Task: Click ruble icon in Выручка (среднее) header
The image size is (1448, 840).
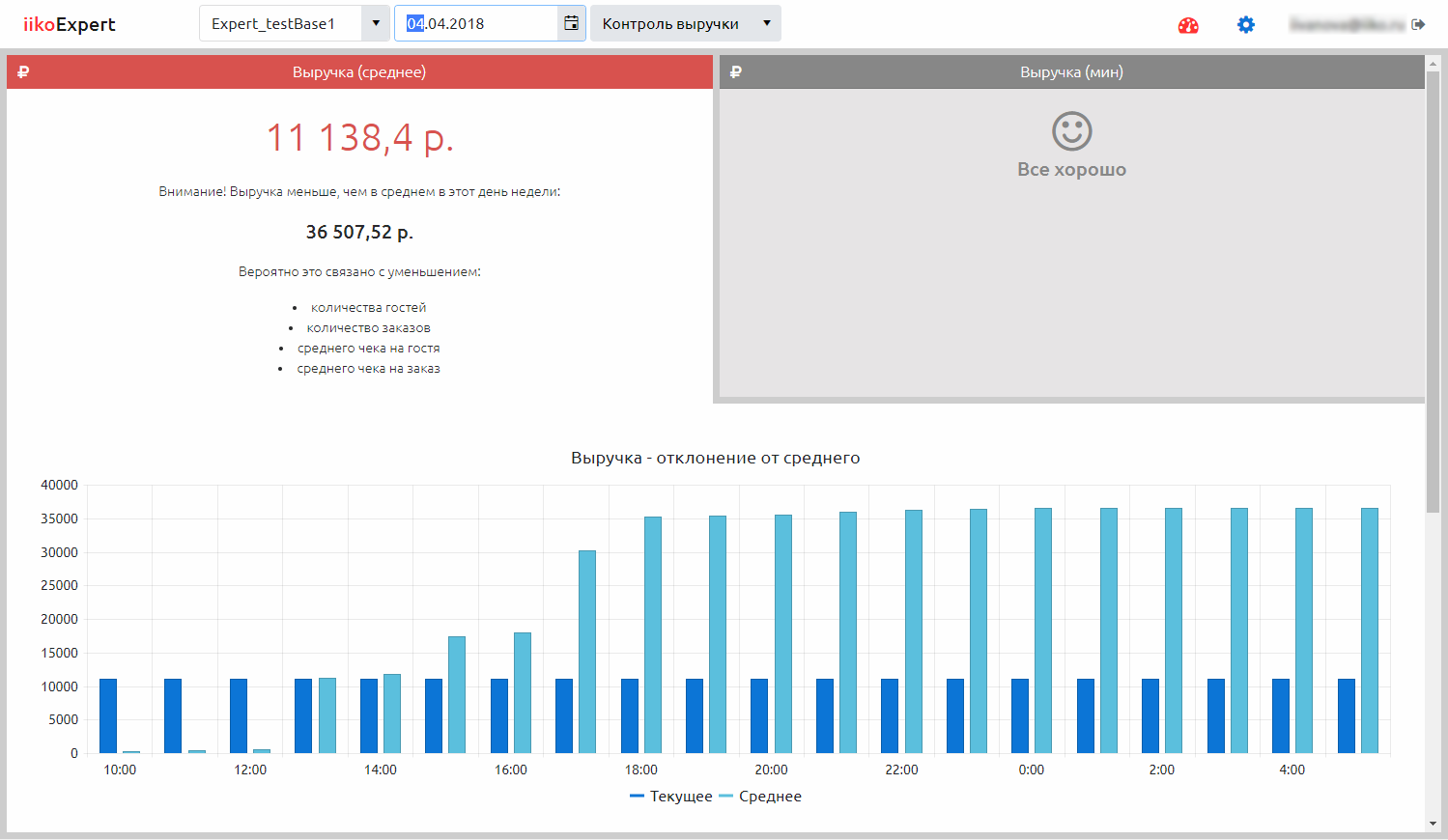Action: (x=24, y=72)
